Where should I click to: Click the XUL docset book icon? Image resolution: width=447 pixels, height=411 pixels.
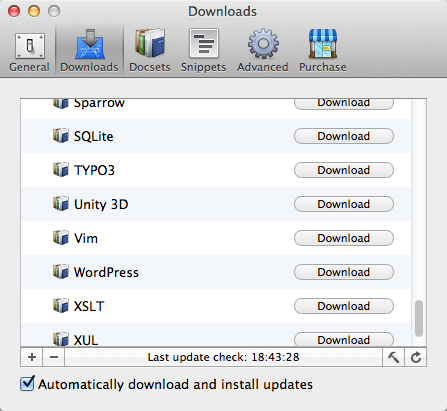pos(61,339)
